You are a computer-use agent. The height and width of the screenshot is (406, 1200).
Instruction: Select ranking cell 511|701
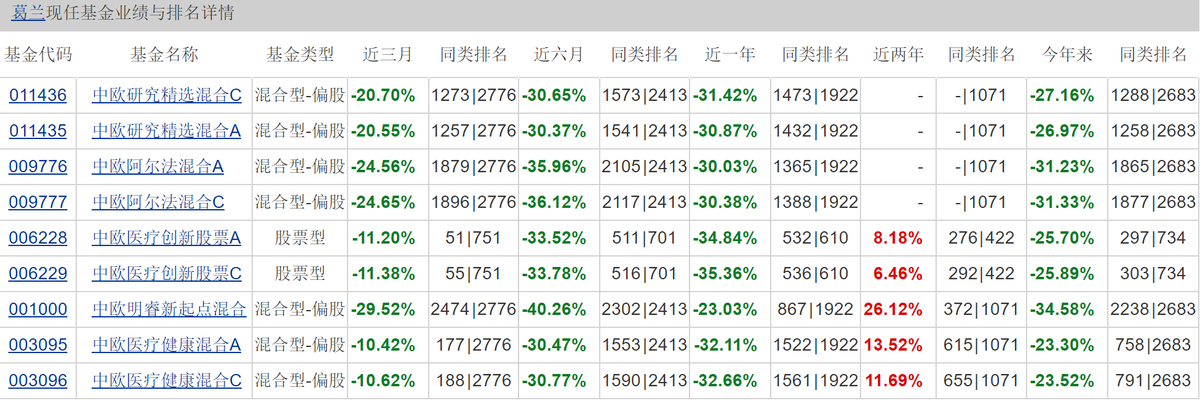point(645,238)
